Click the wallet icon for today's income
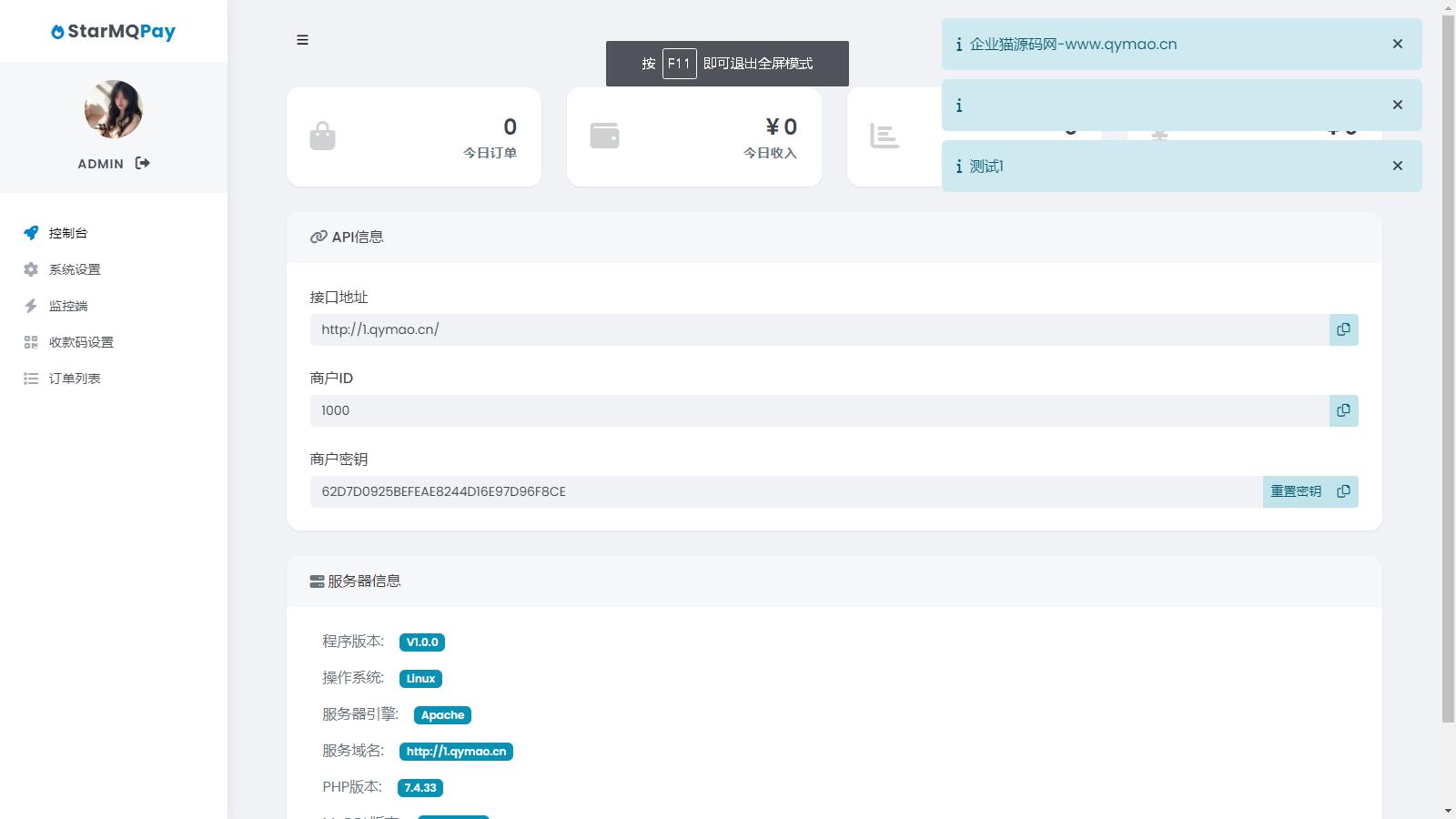Image resolution: width=1456 pixels, height=819 pixels. pyautogui.click(x=604, y=136)
